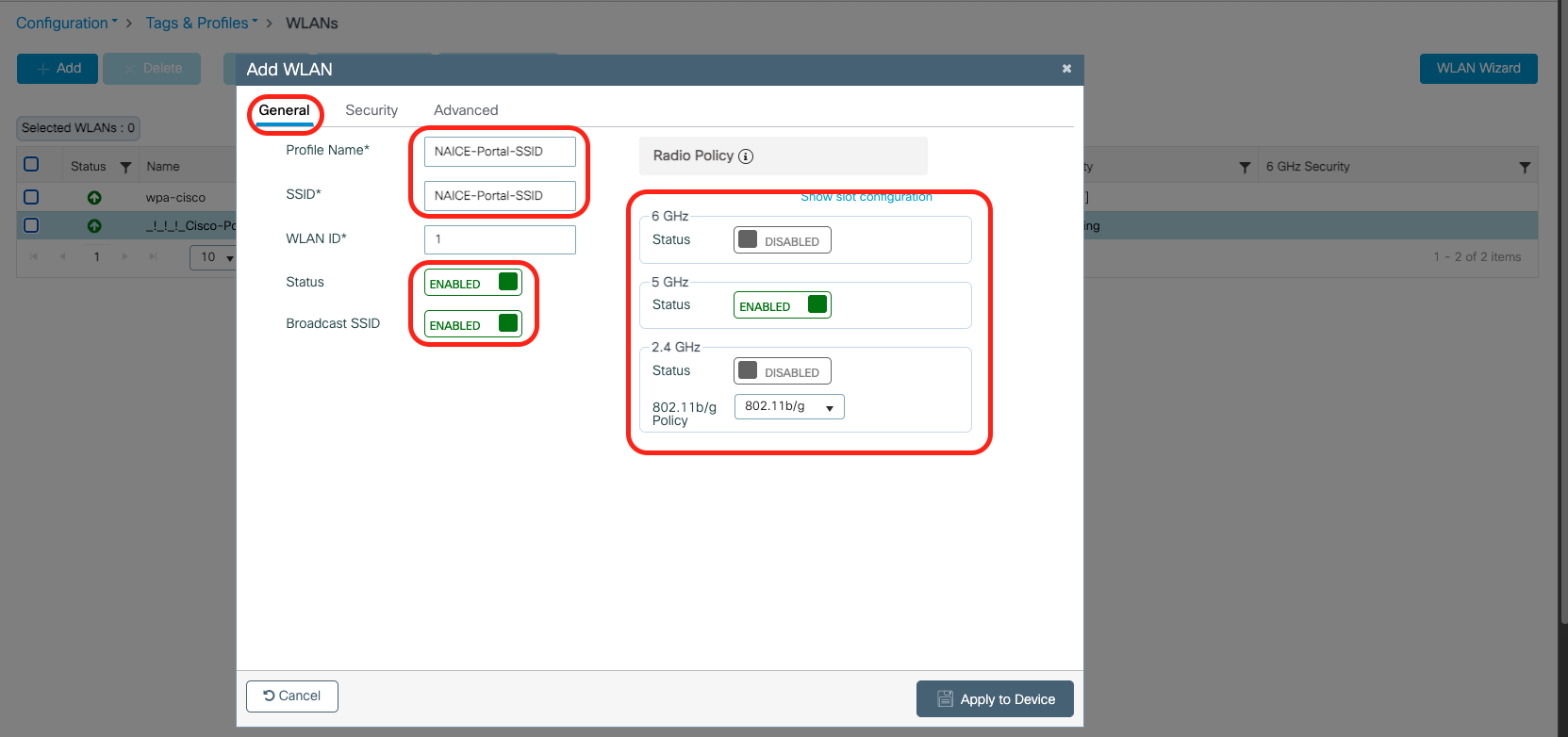1568x737 pixels.
Task: Open the WLAN Wizard
Action: 1478,69
